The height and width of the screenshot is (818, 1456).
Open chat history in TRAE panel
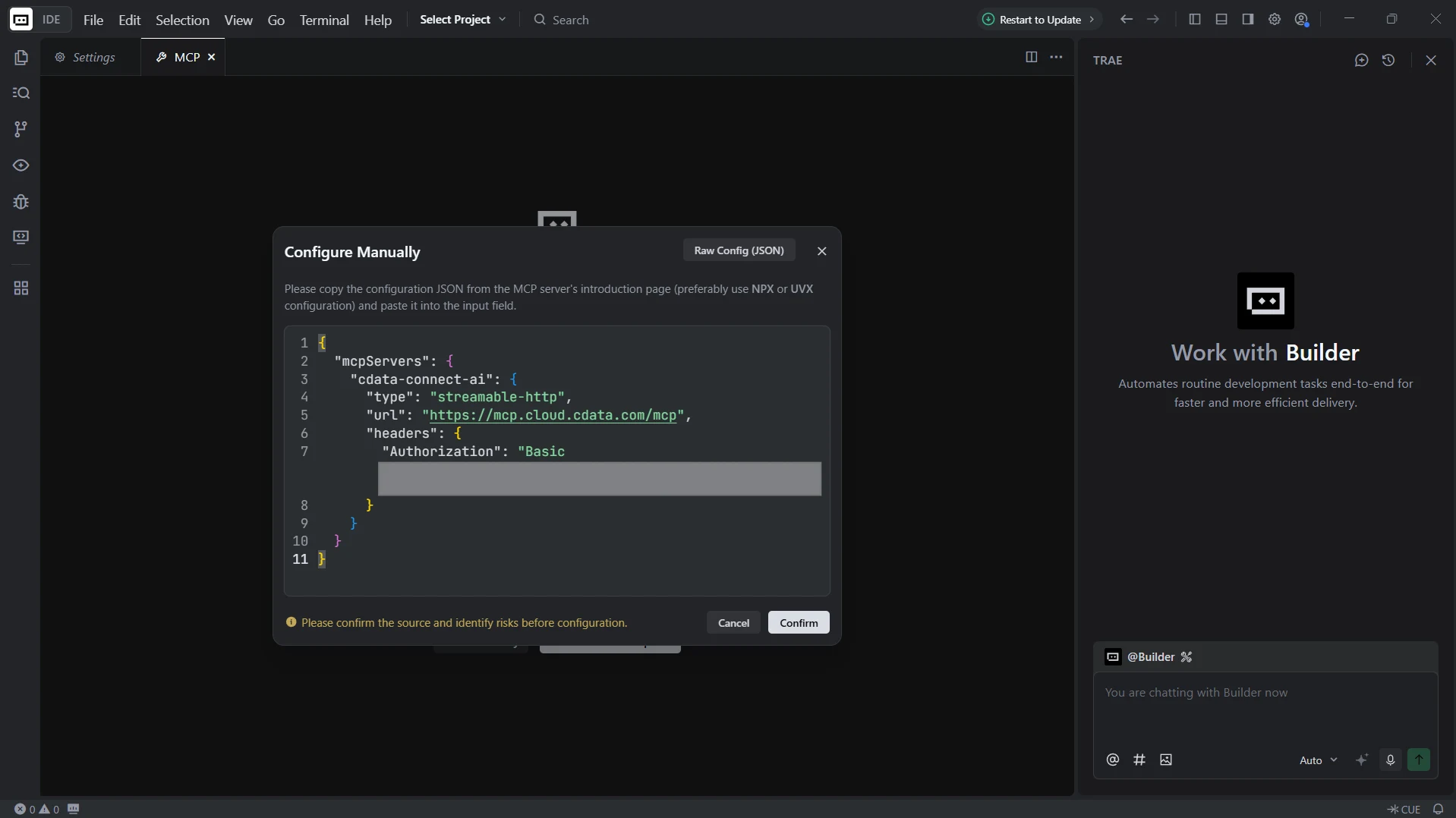[1388, 61]
